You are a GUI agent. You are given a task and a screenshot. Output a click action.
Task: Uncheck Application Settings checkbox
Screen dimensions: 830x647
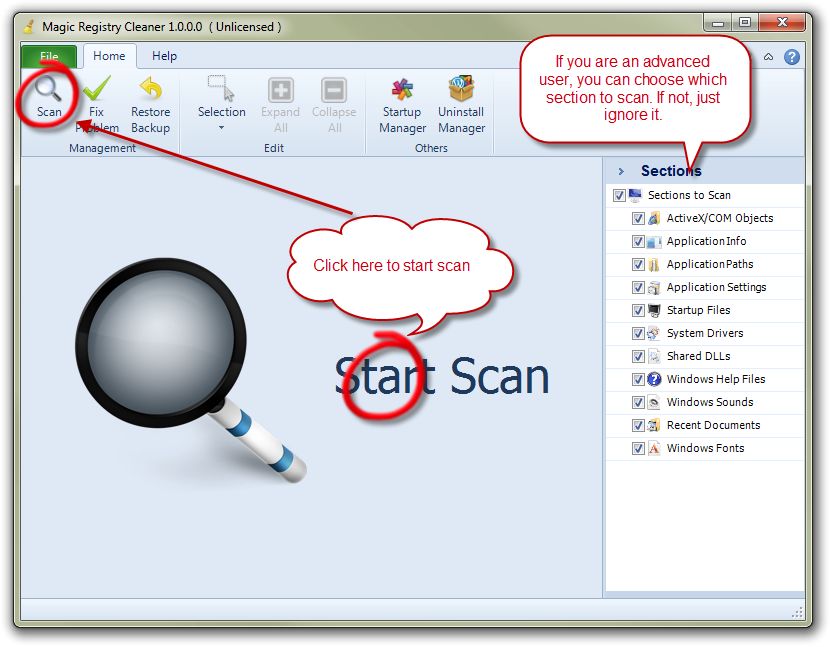pos(638,287)
